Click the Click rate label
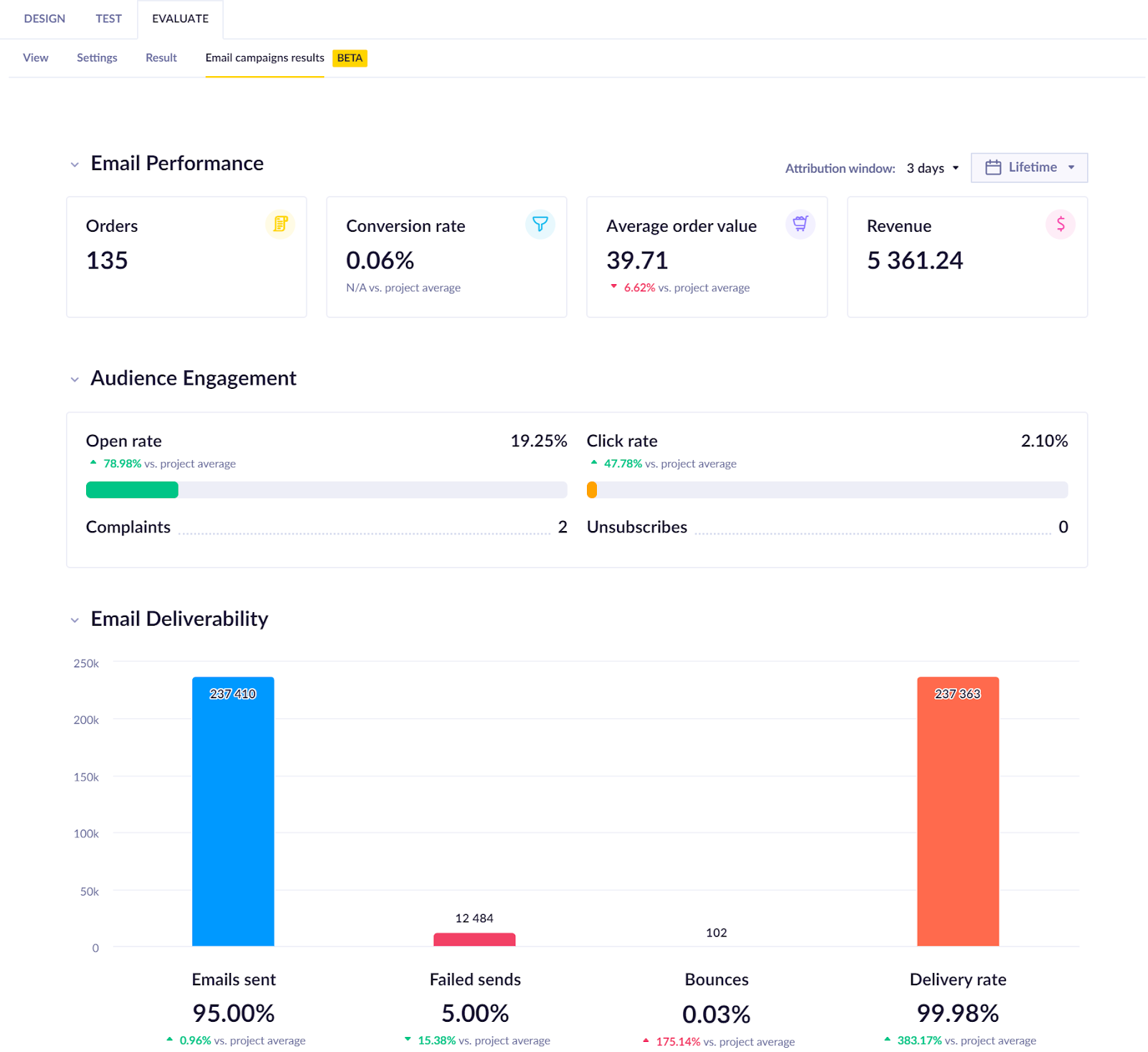Viewport: 1148px width, 1052px height. pos(622,441)
